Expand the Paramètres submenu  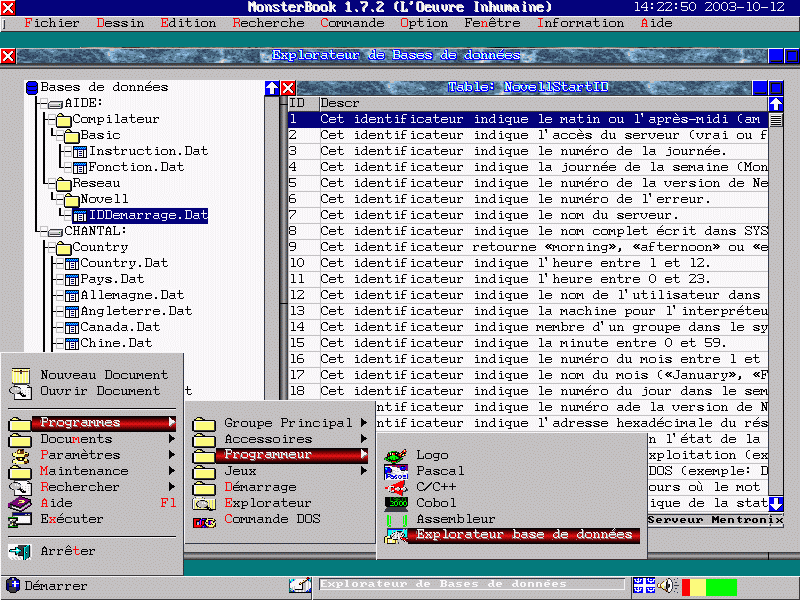coord(79,455)
